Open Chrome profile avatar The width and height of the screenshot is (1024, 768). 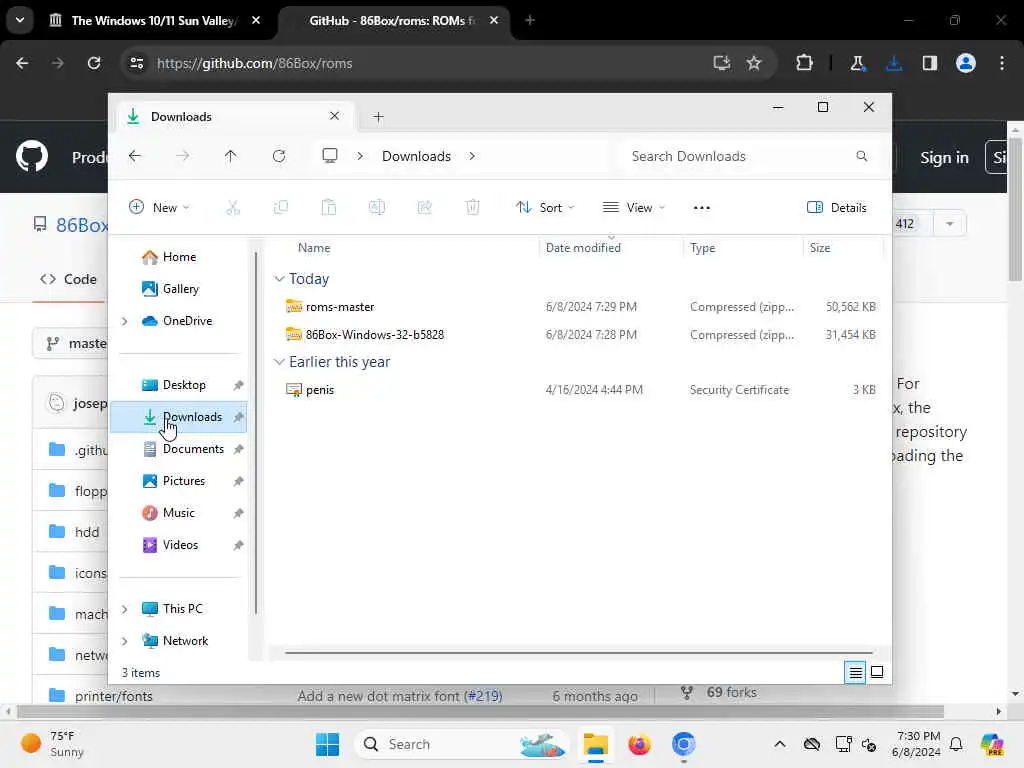[966, 63]
